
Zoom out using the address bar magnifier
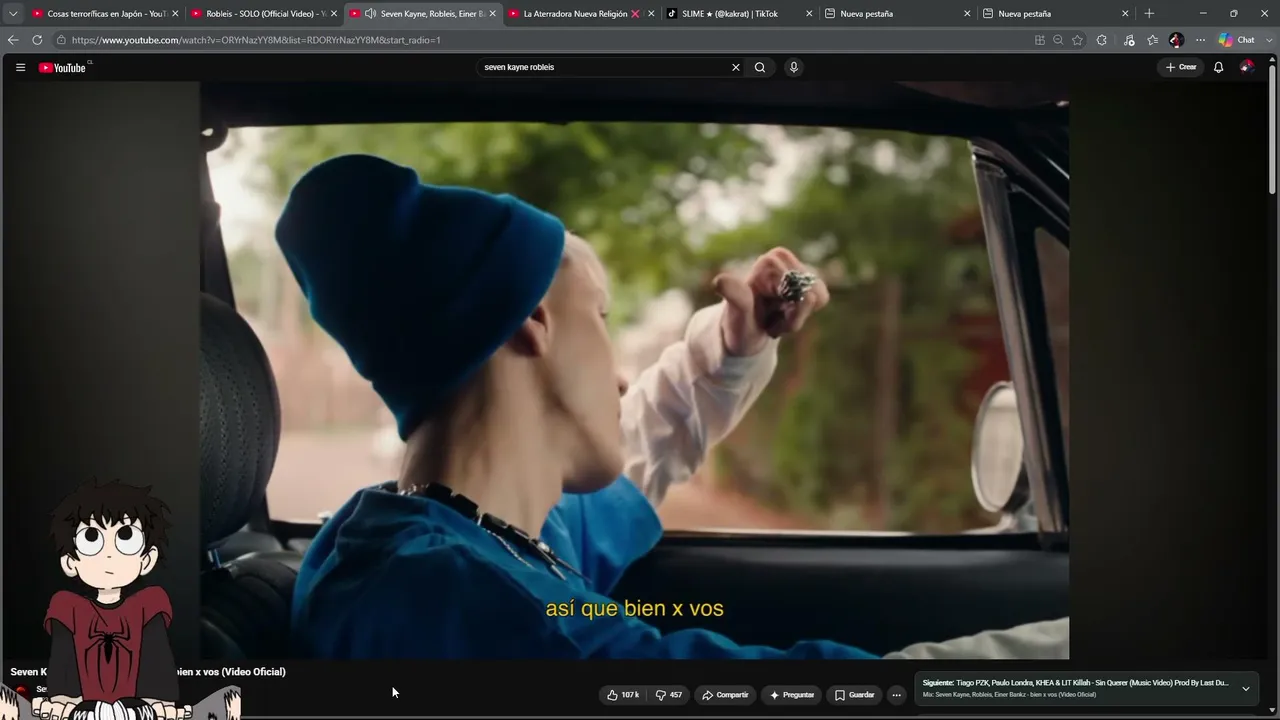1058,40
